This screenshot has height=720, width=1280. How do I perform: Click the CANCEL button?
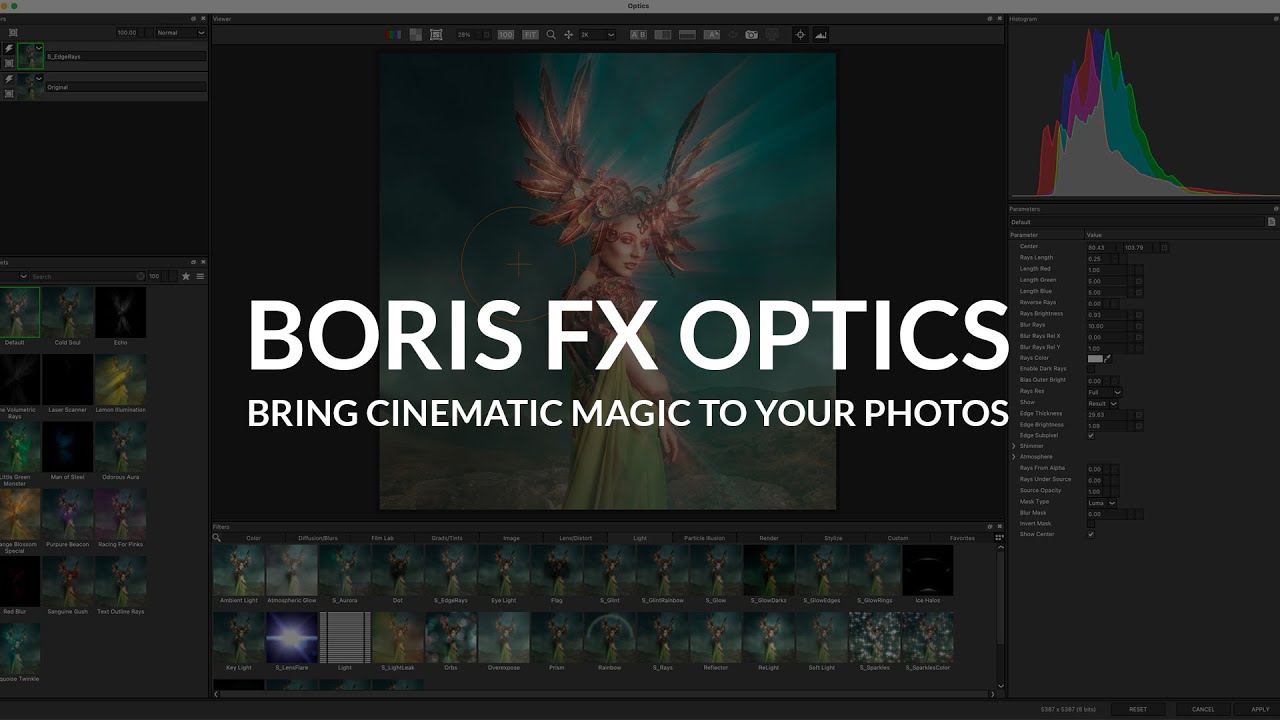pos(1203,709)
